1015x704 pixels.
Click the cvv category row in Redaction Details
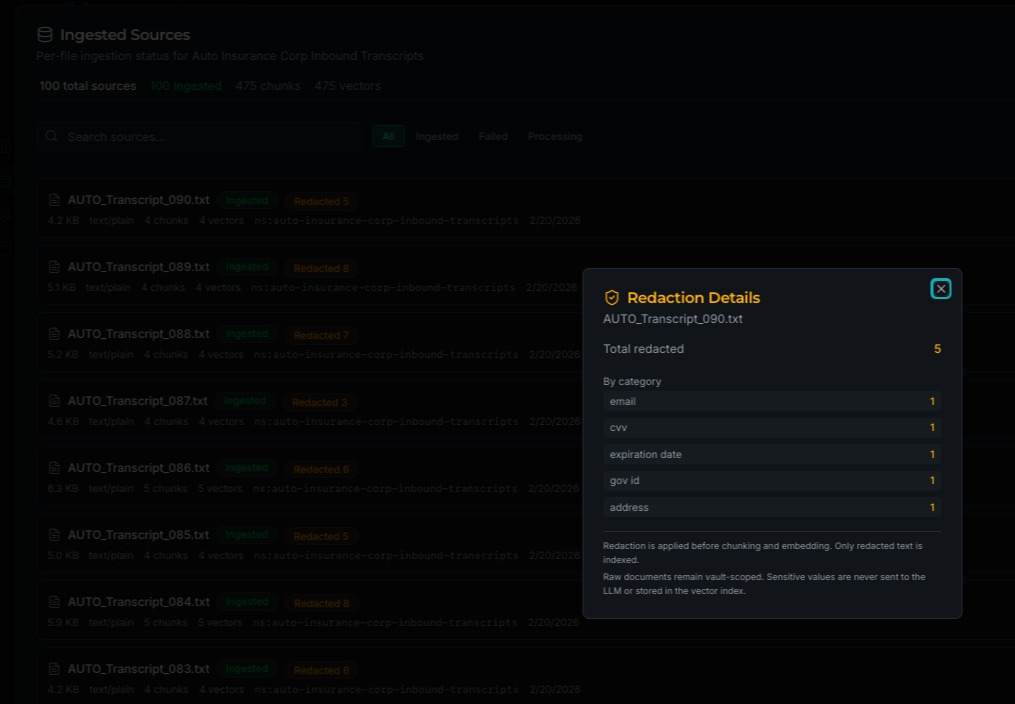(772, 427)
